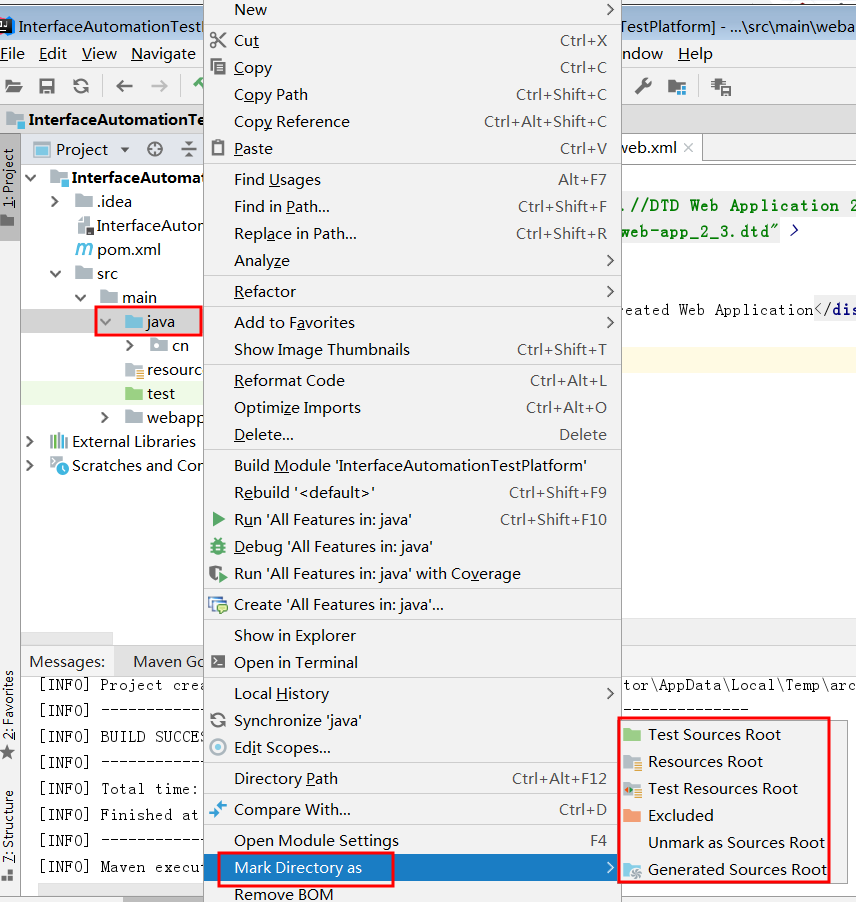Click the orange Excluded folder icon

click(x=632, y=816)
